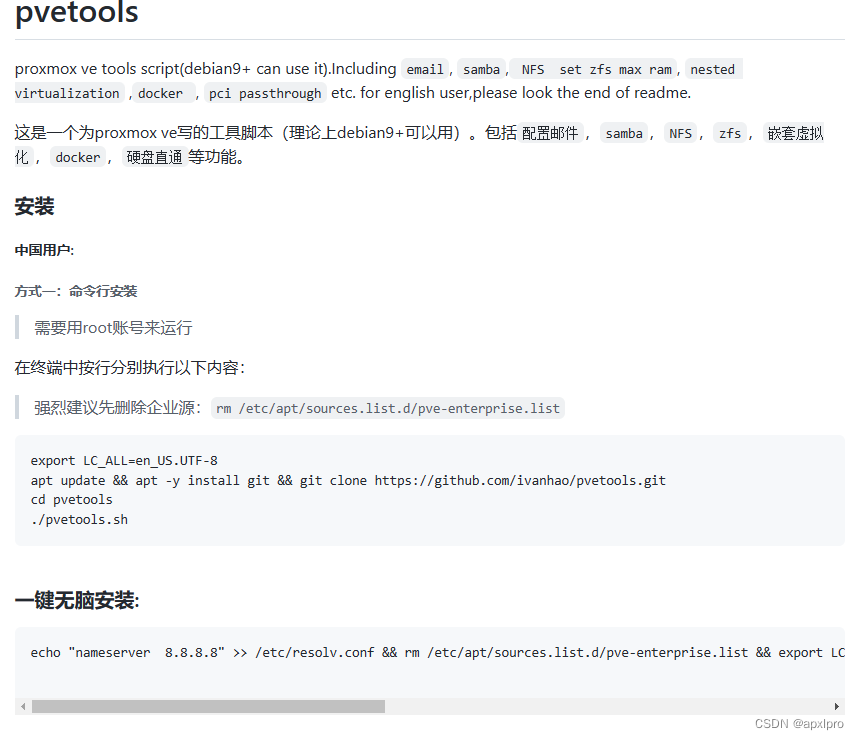Viewport: 859px width, 740px height.
Task: Click the 'cd pvetools' code line
Action: 72,500
